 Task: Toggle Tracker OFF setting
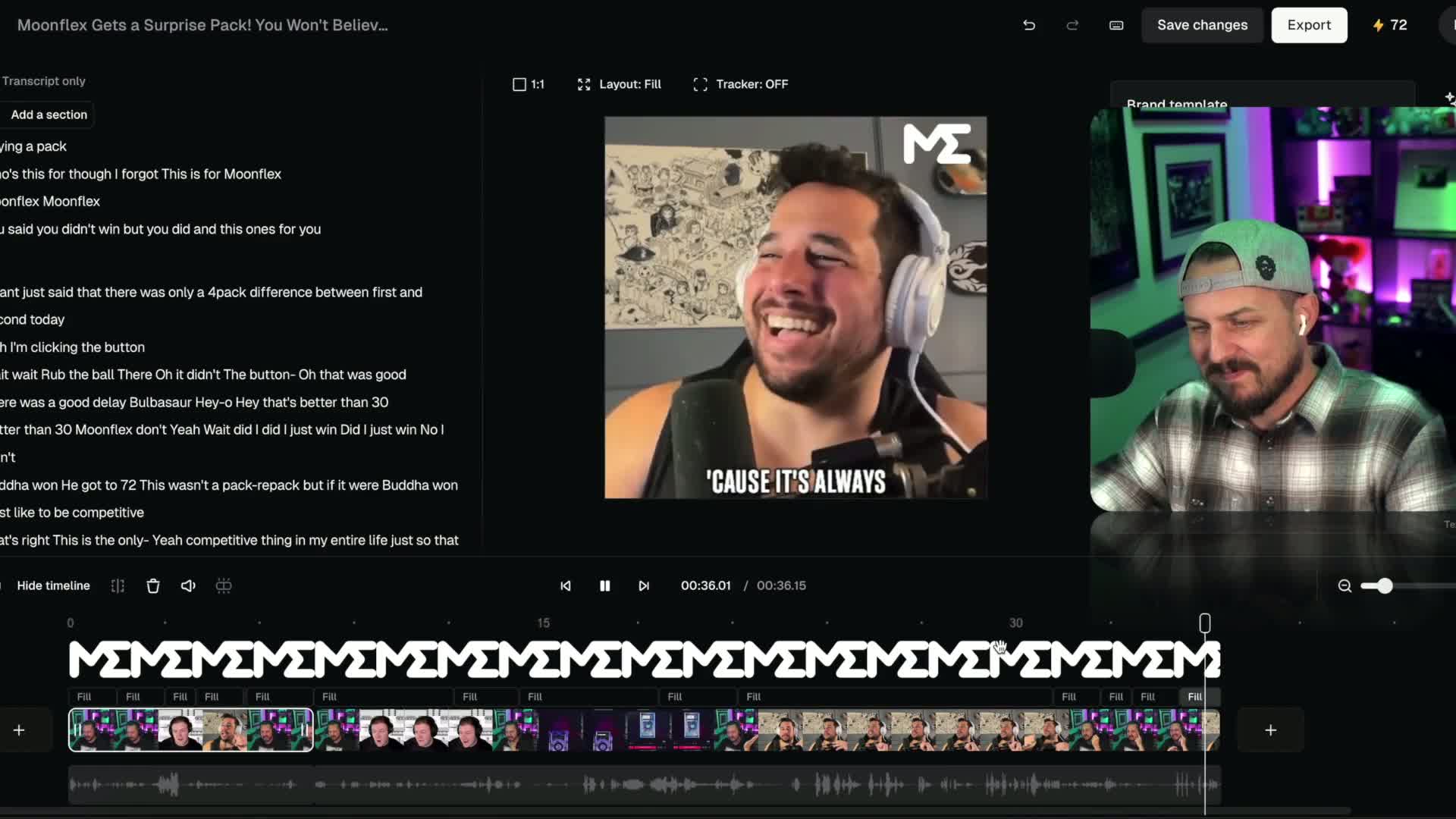741,84
